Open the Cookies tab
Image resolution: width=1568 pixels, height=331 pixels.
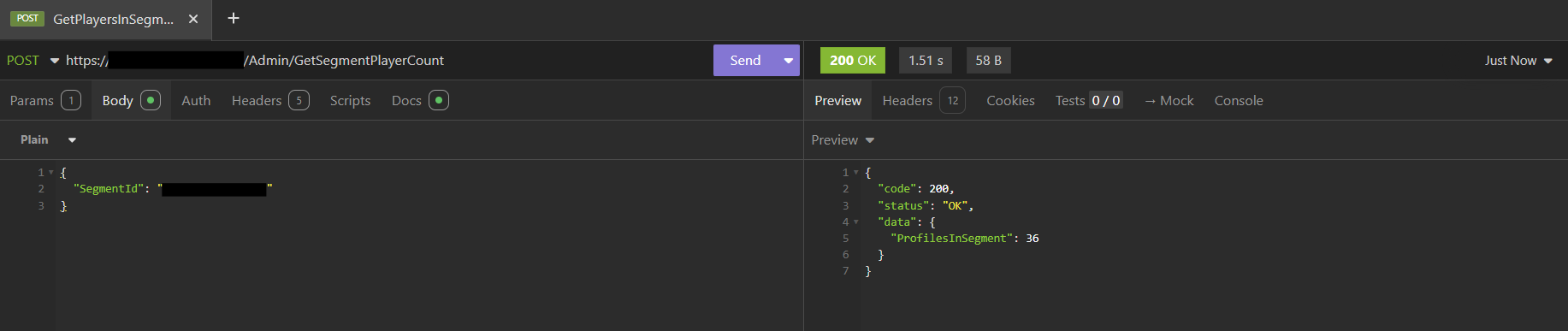coord(1010,100)
